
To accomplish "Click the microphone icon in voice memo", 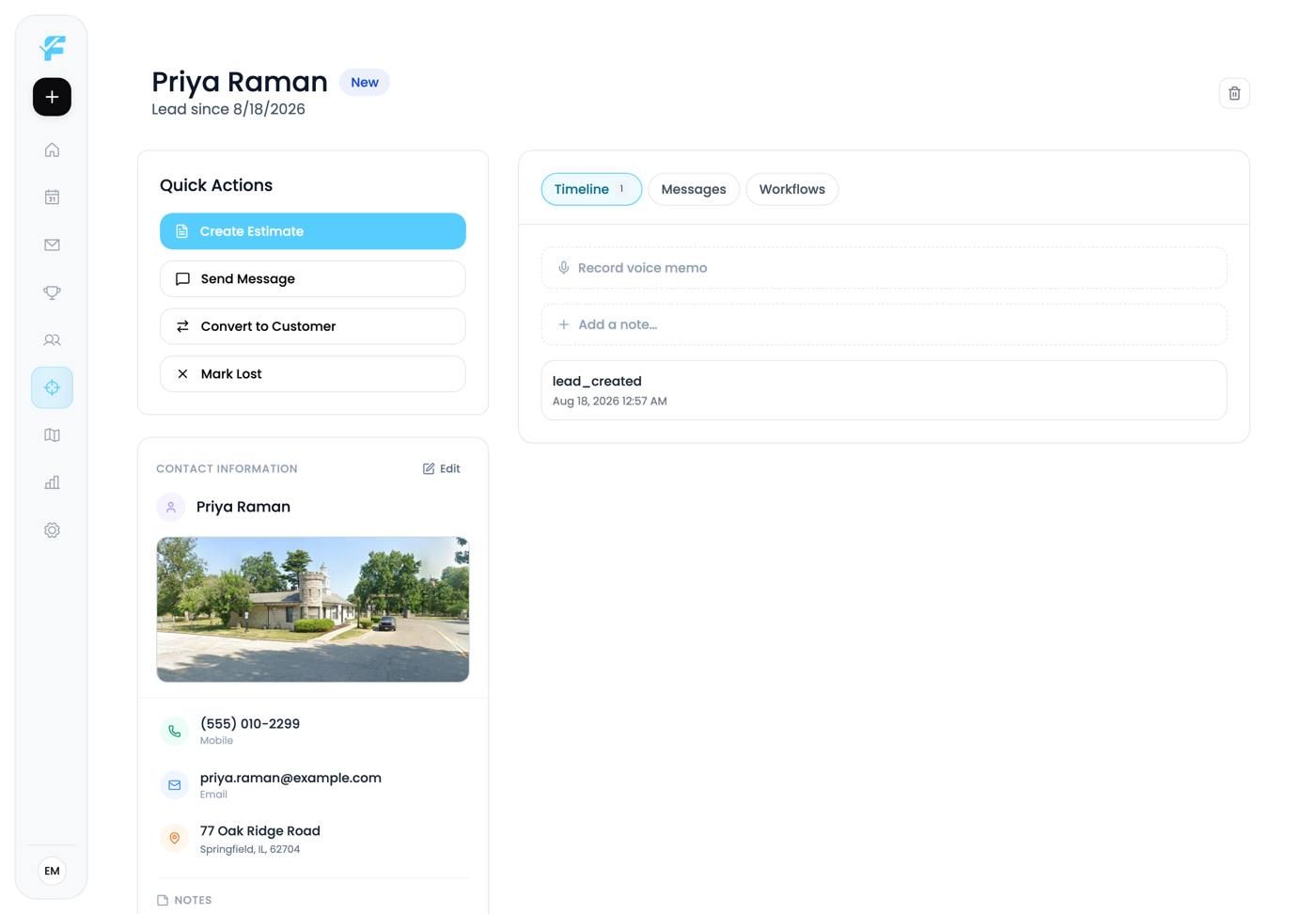I will tap(564, 268).
